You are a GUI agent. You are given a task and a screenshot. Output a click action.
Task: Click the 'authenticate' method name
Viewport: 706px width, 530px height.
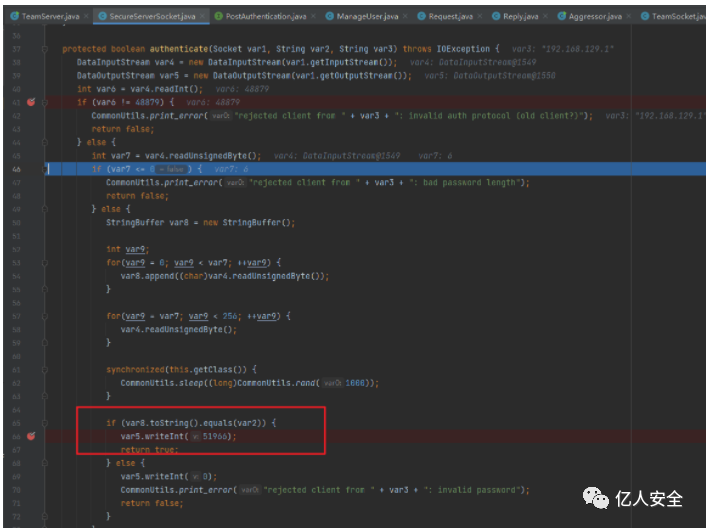click(x=179, y=49)
